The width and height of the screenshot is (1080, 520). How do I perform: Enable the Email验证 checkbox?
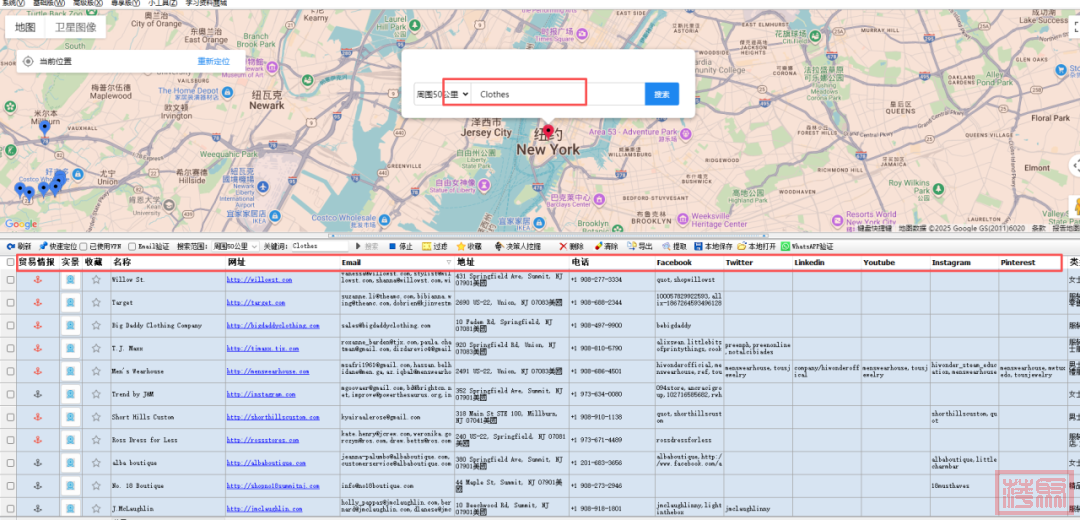pyautogui.click(x=132, y=246)
